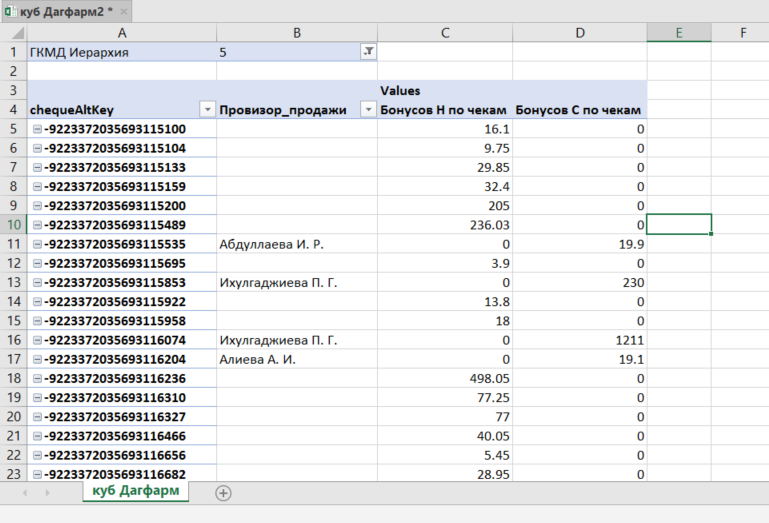Click the Бонусов Н по чекам header cell
Image resolution: width=769 pixels, height=523 pixels.
[x=445, y=110]
